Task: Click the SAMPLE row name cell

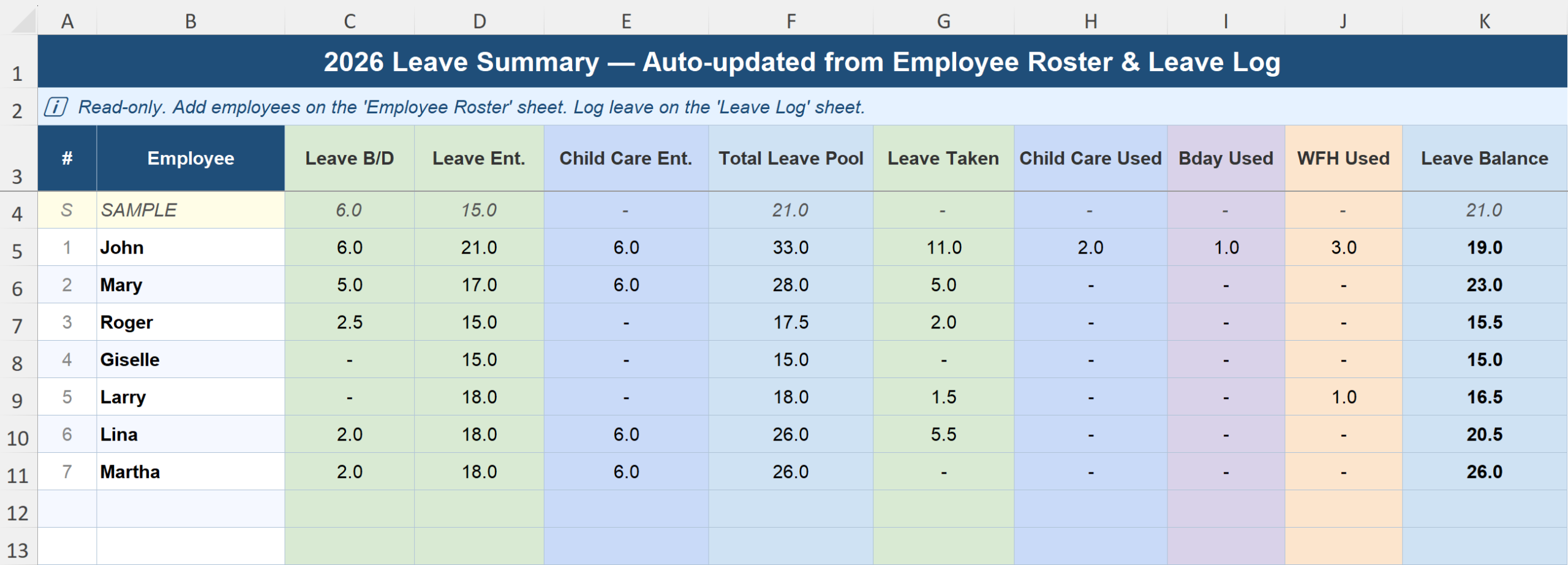Action: pos(190,210)
